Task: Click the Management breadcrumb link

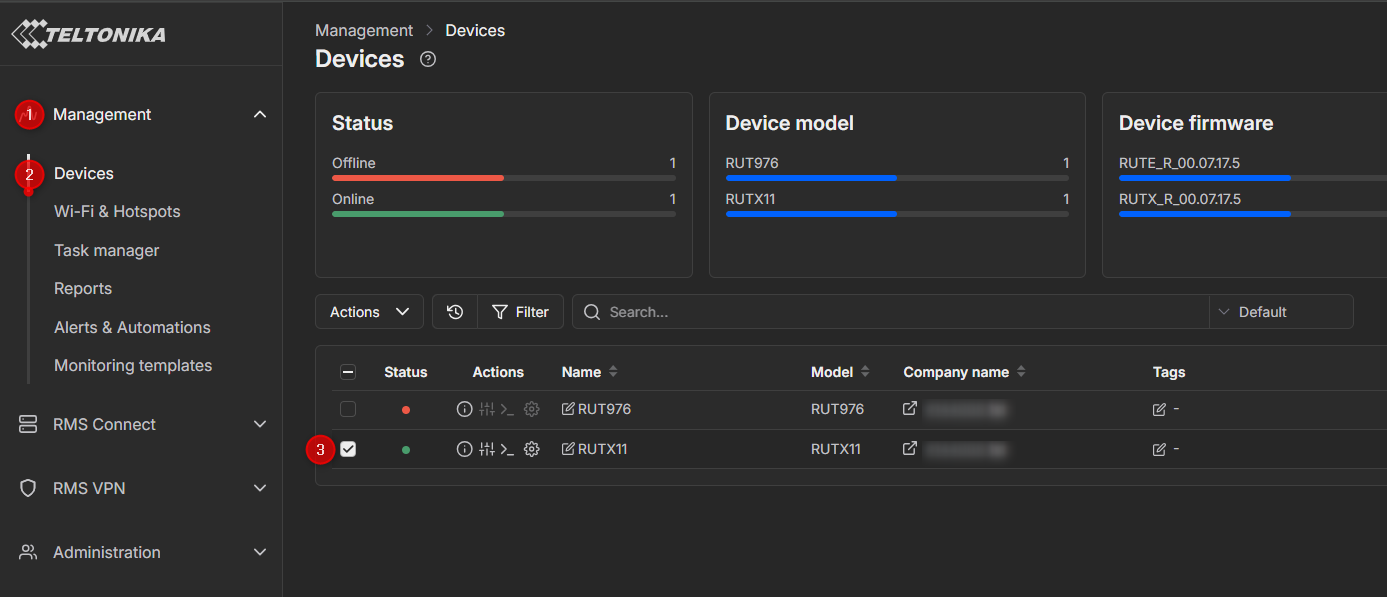Action: [x=364, y=31]
